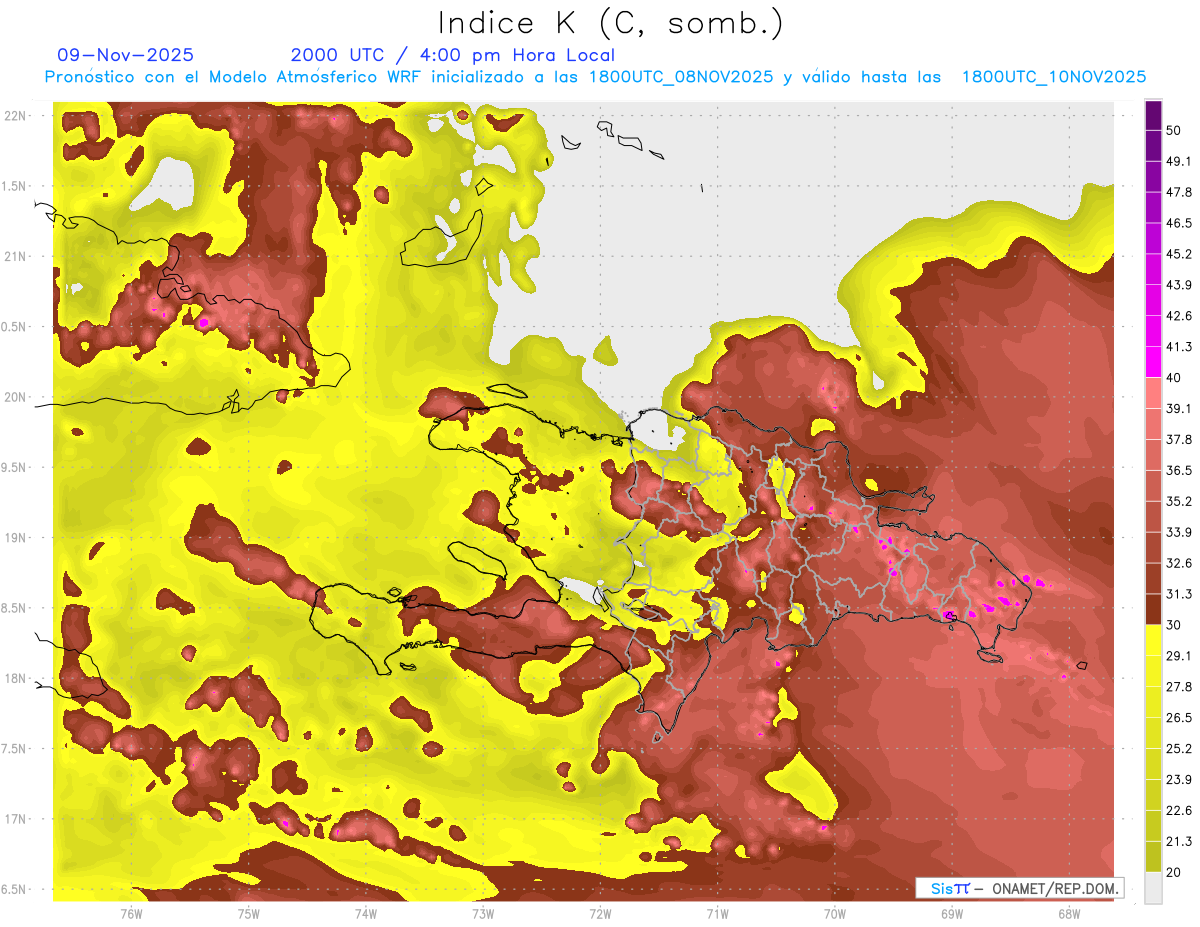The height and width of the screenshot is (927, 1200).
Task: Click the colorbar value "49.1"
Action: pyautogui.click(x=1179, y=161)
